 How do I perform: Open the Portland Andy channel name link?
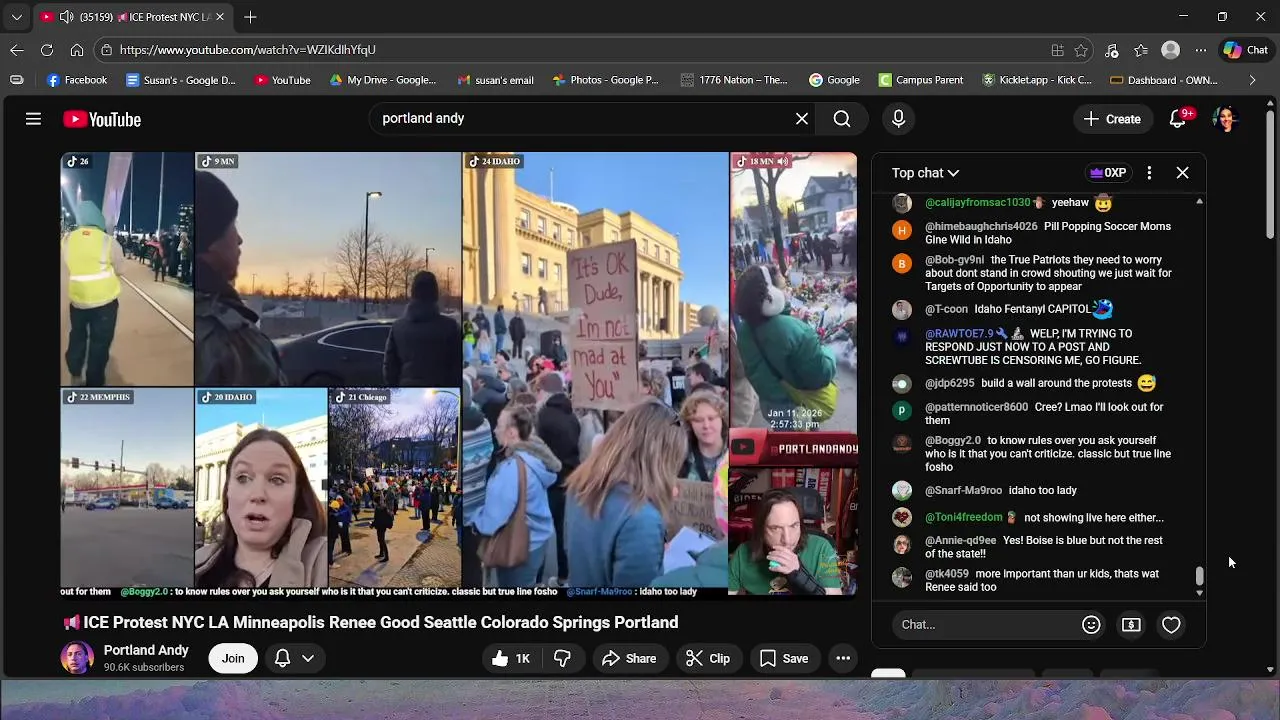click(x=146, y=650)
